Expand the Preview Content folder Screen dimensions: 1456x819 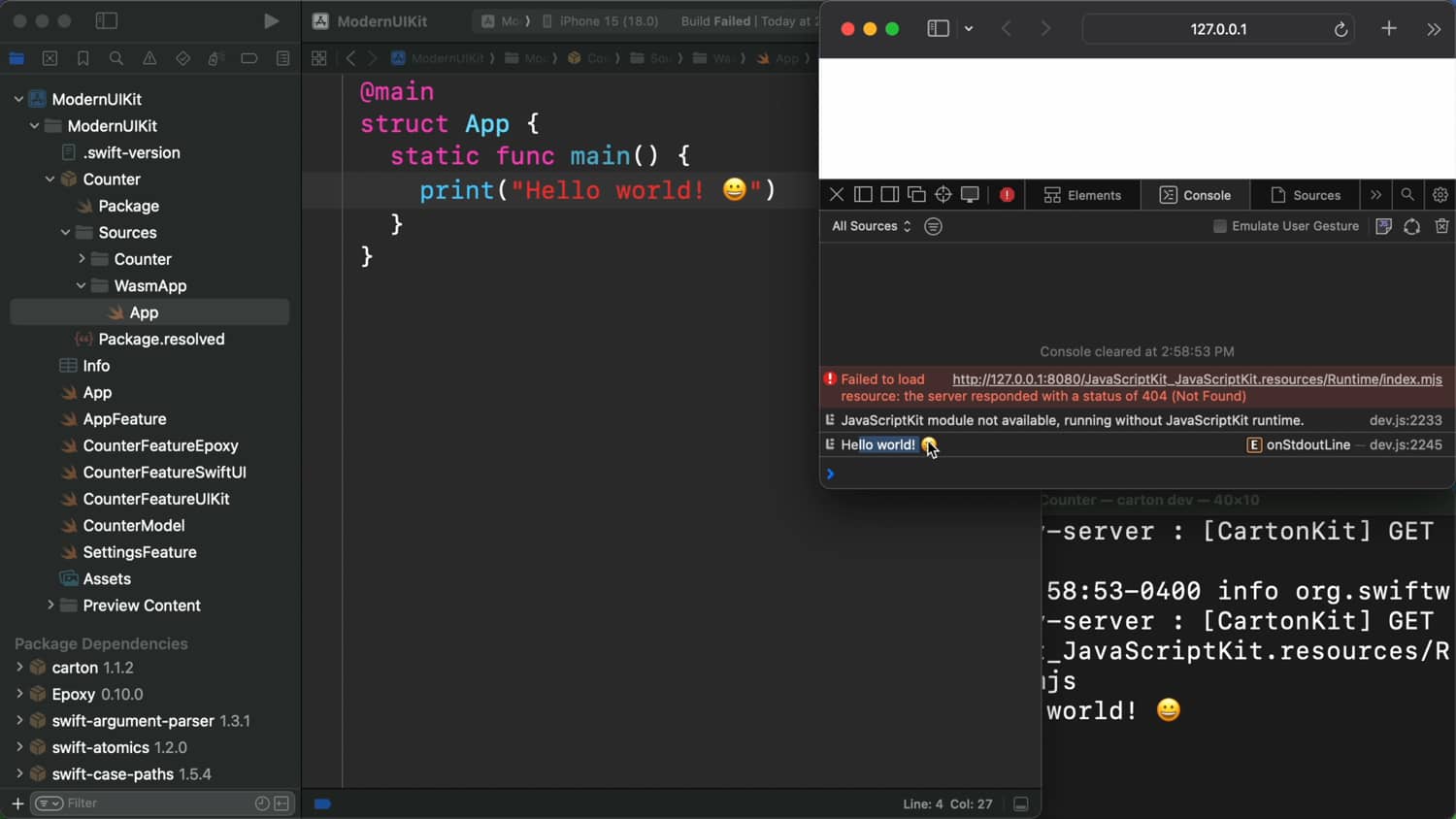click(x=50, y=605)
